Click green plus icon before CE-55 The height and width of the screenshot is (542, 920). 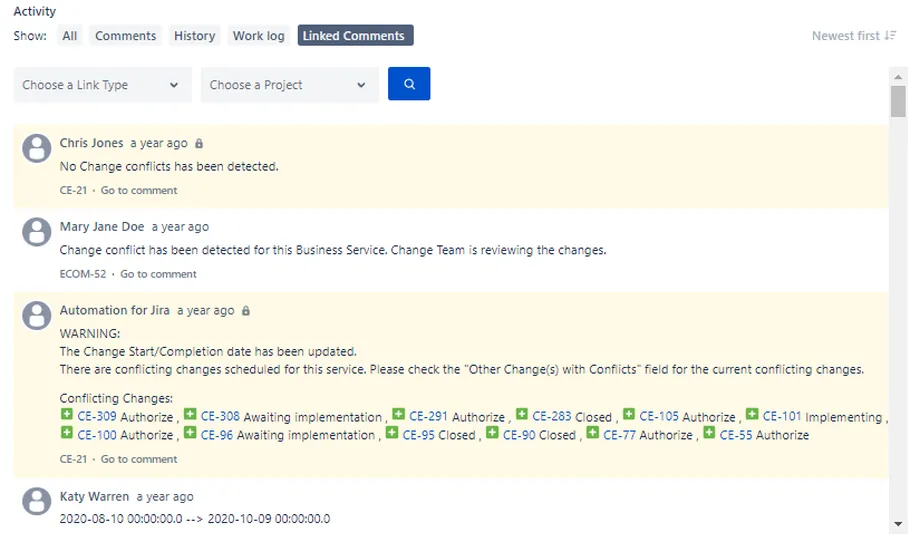click(x=709, y=433)
